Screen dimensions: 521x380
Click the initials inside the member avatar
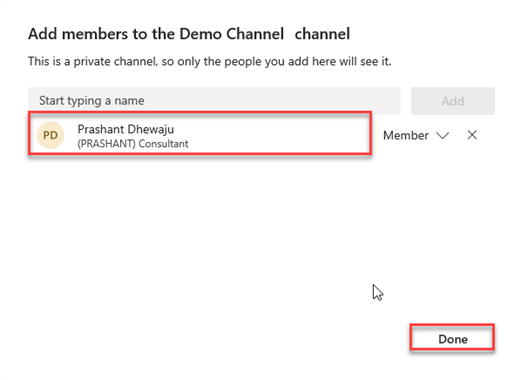tap(50, 135)
